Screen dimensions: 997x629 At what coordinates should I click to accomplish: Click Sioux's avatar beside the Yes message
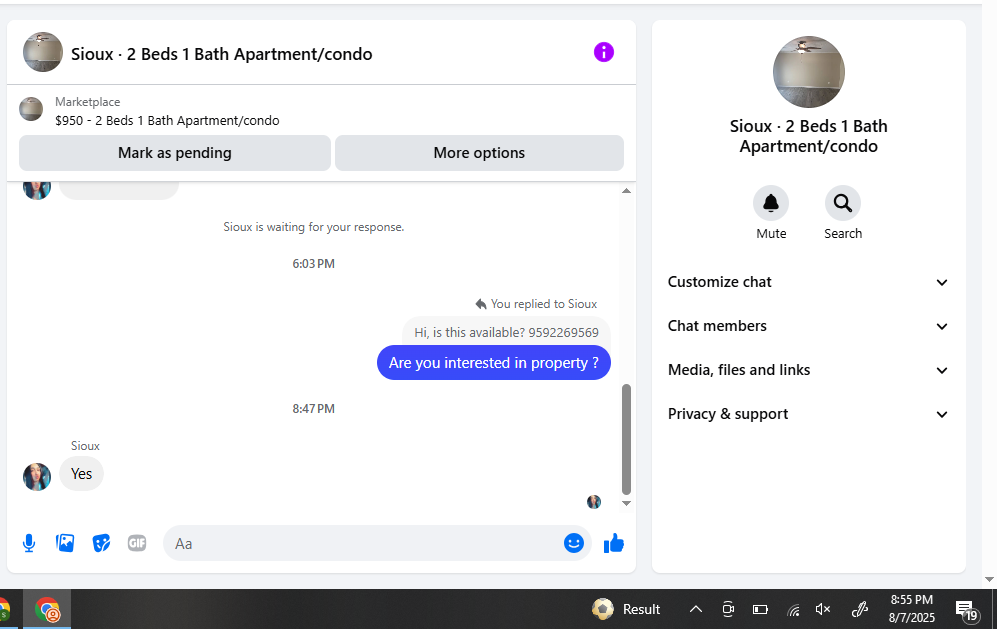37,477
